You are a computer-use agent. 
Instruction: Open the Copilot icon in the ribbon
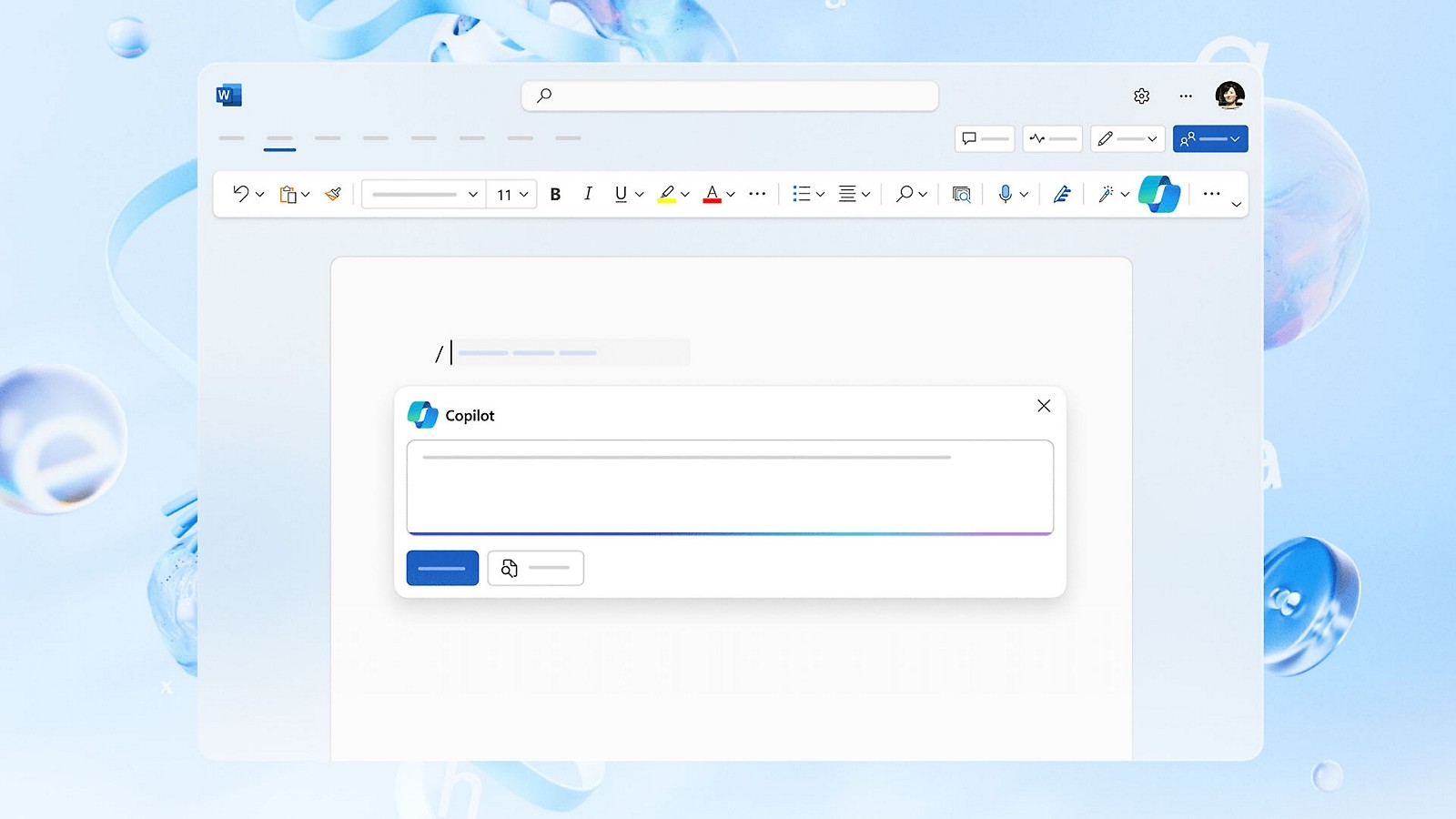[1160, 194]
